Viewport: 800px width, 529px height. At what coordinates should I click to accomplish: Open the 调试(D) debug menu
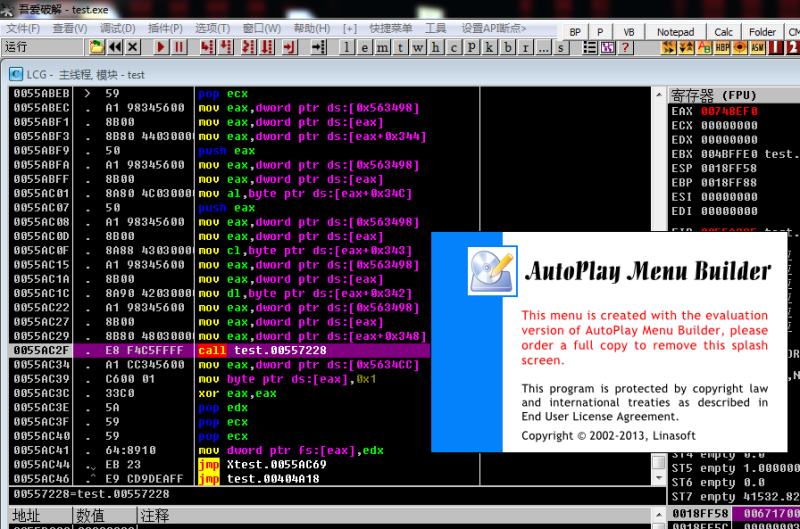coord(117,28)
